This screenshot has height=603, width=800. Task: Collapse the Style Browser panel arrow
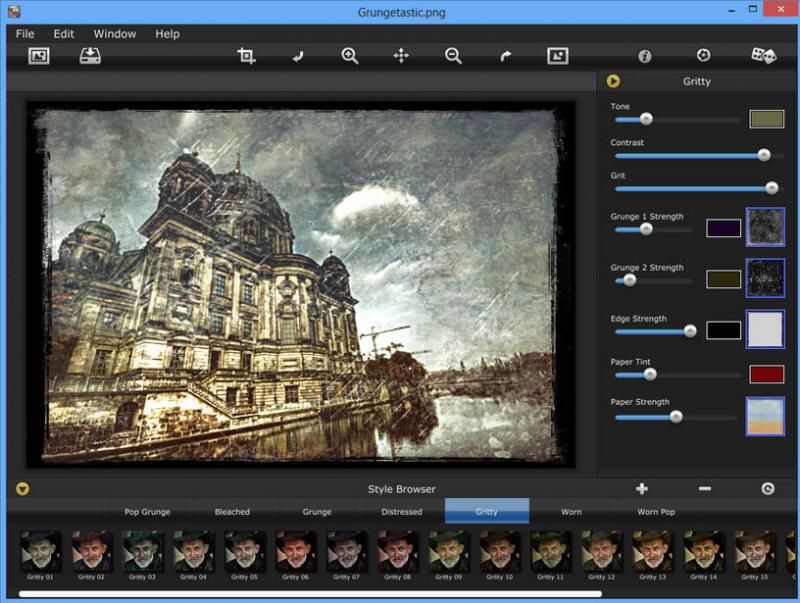coord(22,489)
